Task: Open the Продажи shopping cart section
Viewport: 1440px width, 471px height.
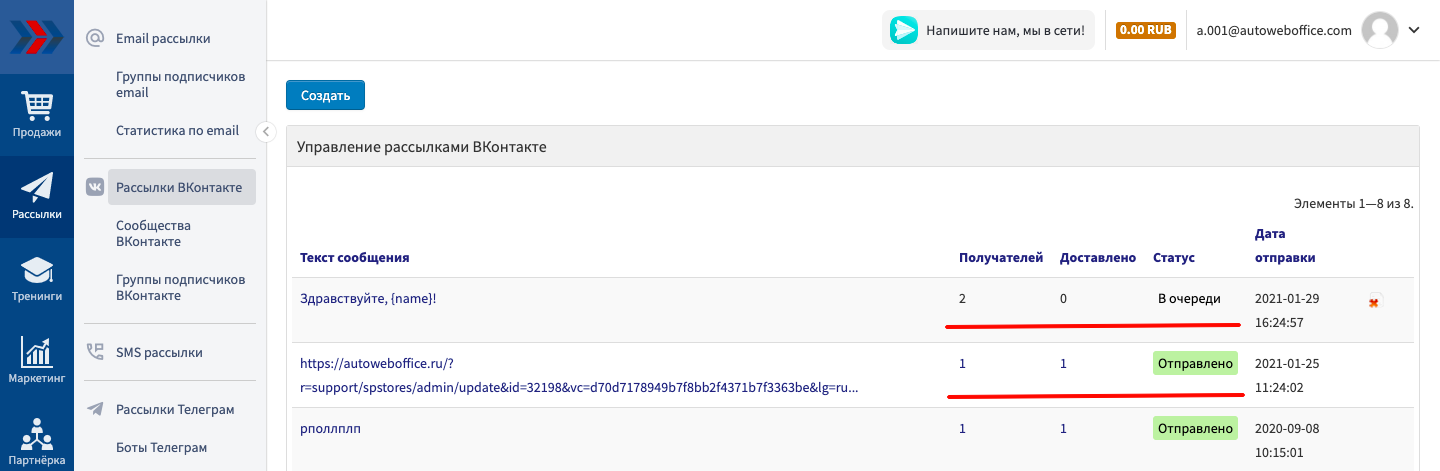Action: pos(37,114)
